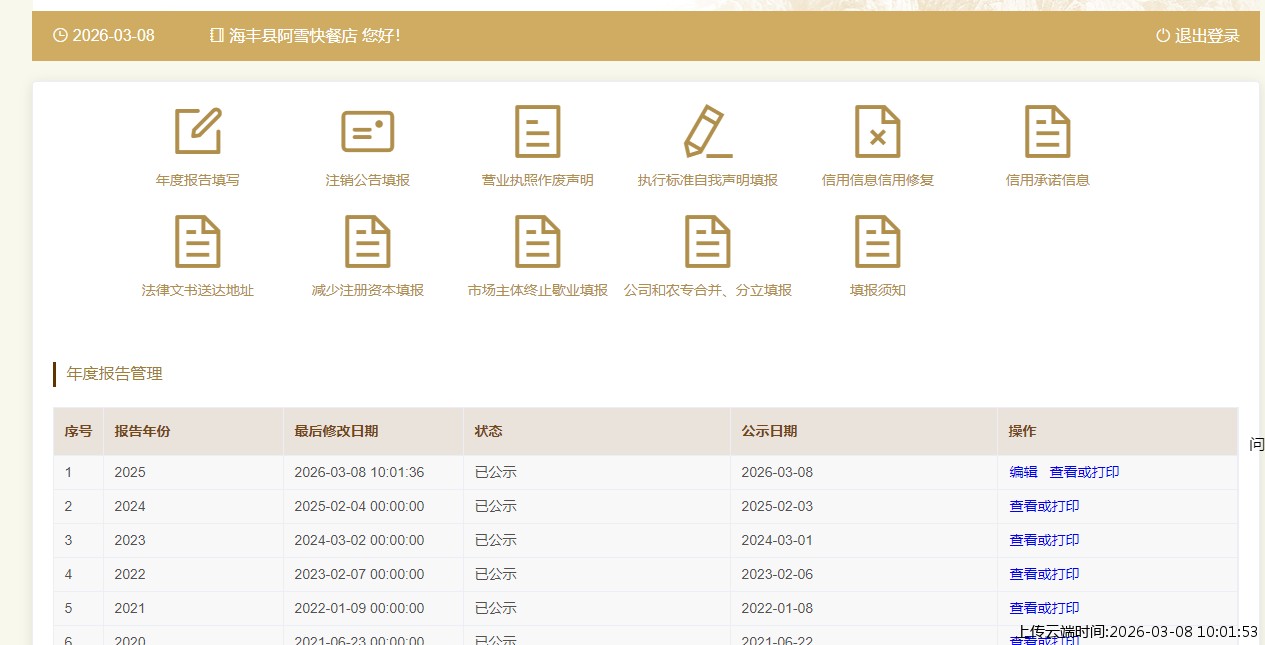Click the 报告年份 column header

(x=142, y=431)
